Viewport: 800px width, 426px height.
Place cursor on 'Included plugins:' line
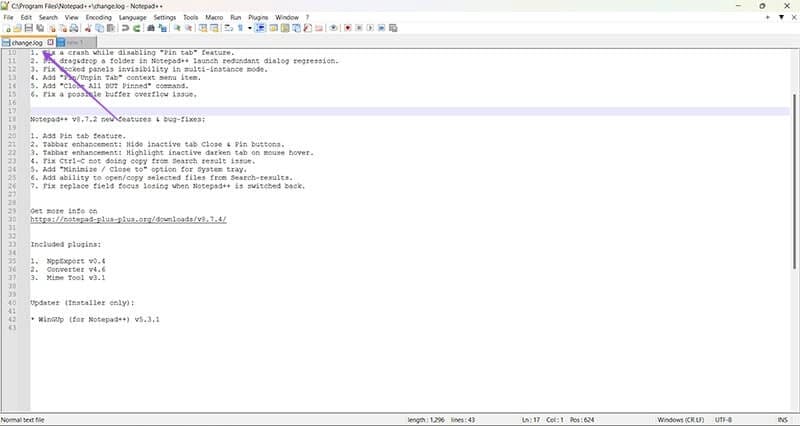66,244
